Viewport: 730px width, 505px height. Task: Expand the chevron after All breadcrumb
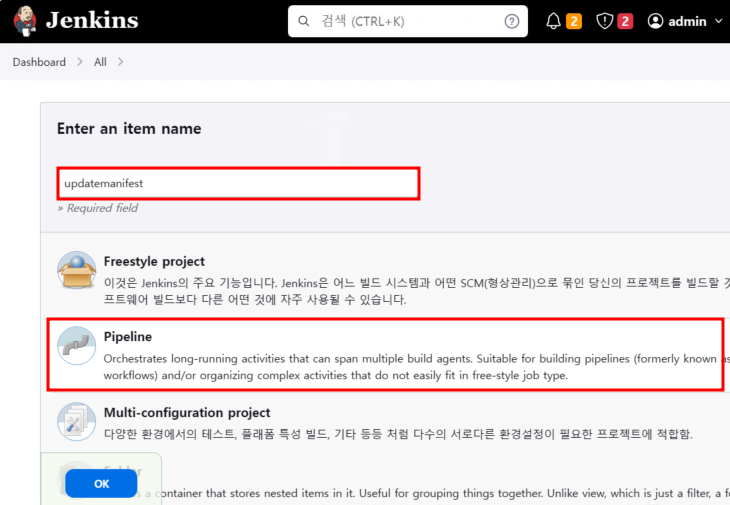coord(121,62)
